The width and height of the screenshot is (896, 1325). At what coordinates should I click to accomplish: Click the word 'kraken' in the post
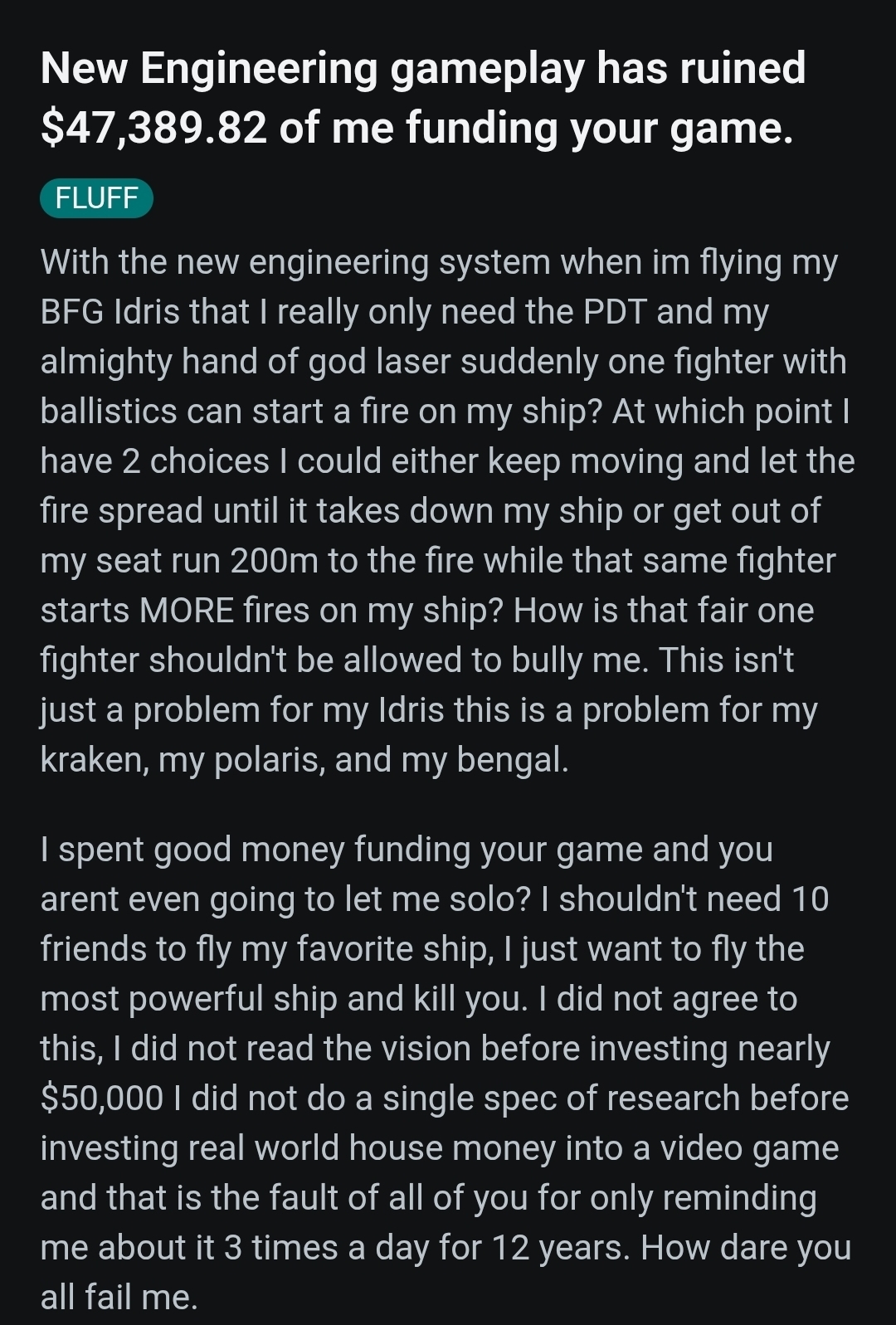point(92,760)
